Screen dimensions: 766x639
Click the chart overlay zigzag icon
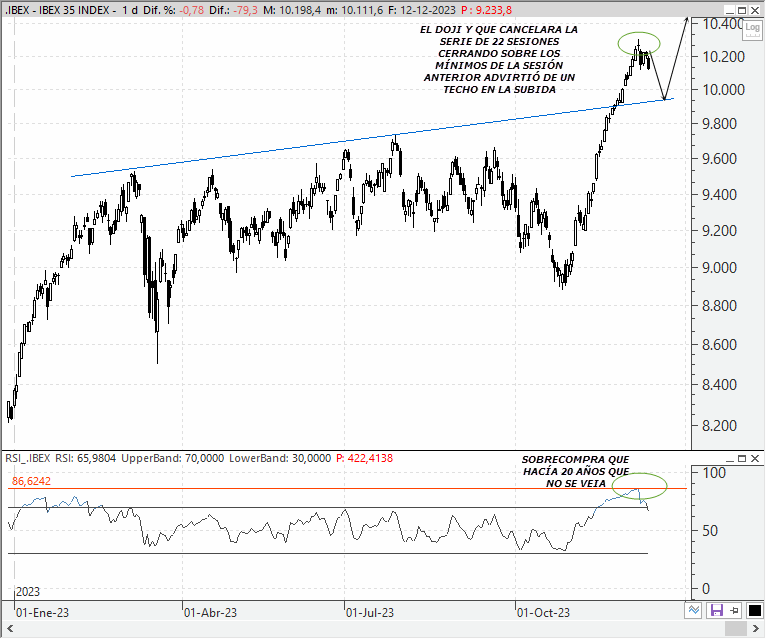tap(694, 610)
